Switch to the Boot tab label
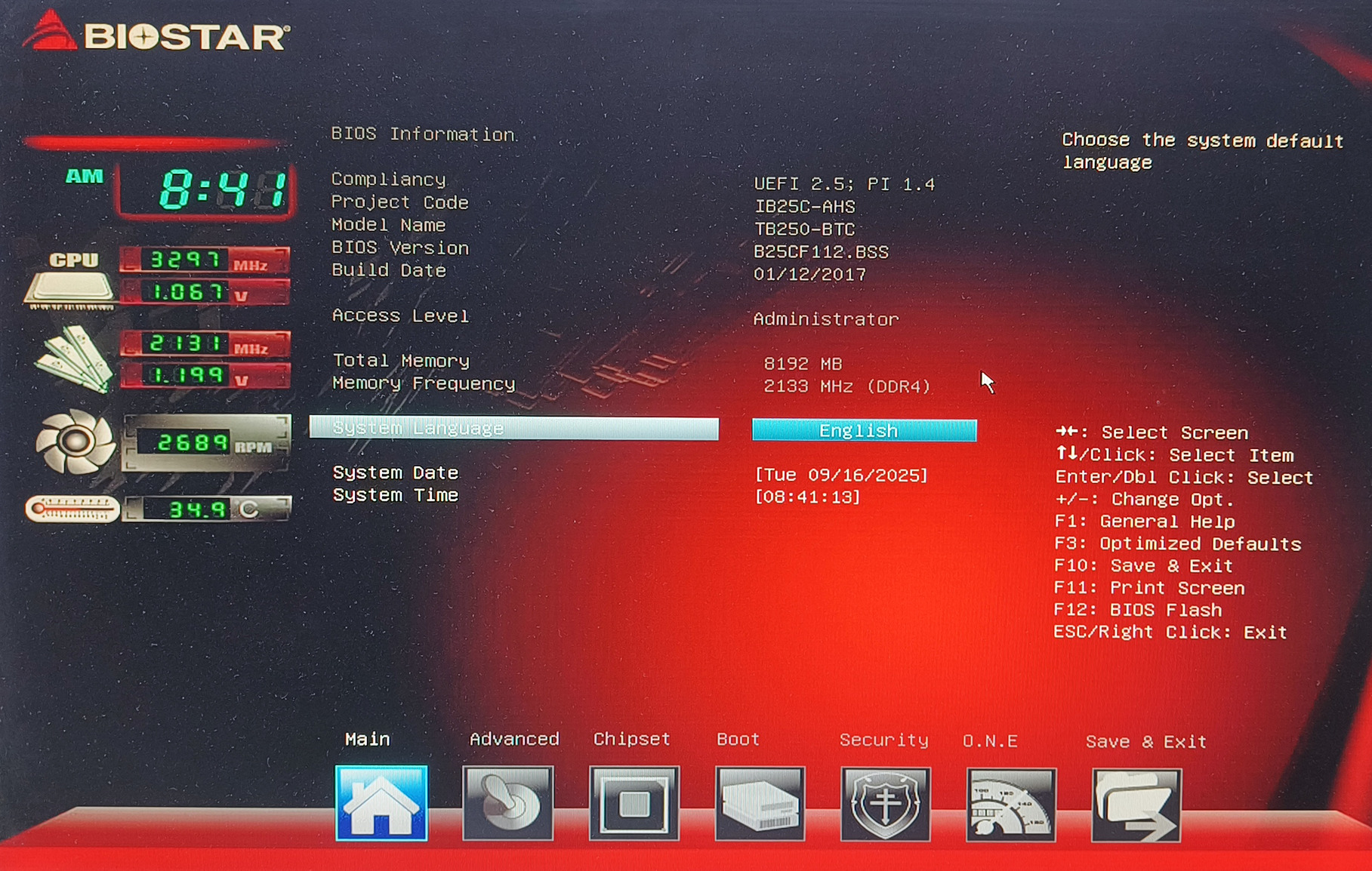The height and width of the screenshot is (871, 1372). 738,739
